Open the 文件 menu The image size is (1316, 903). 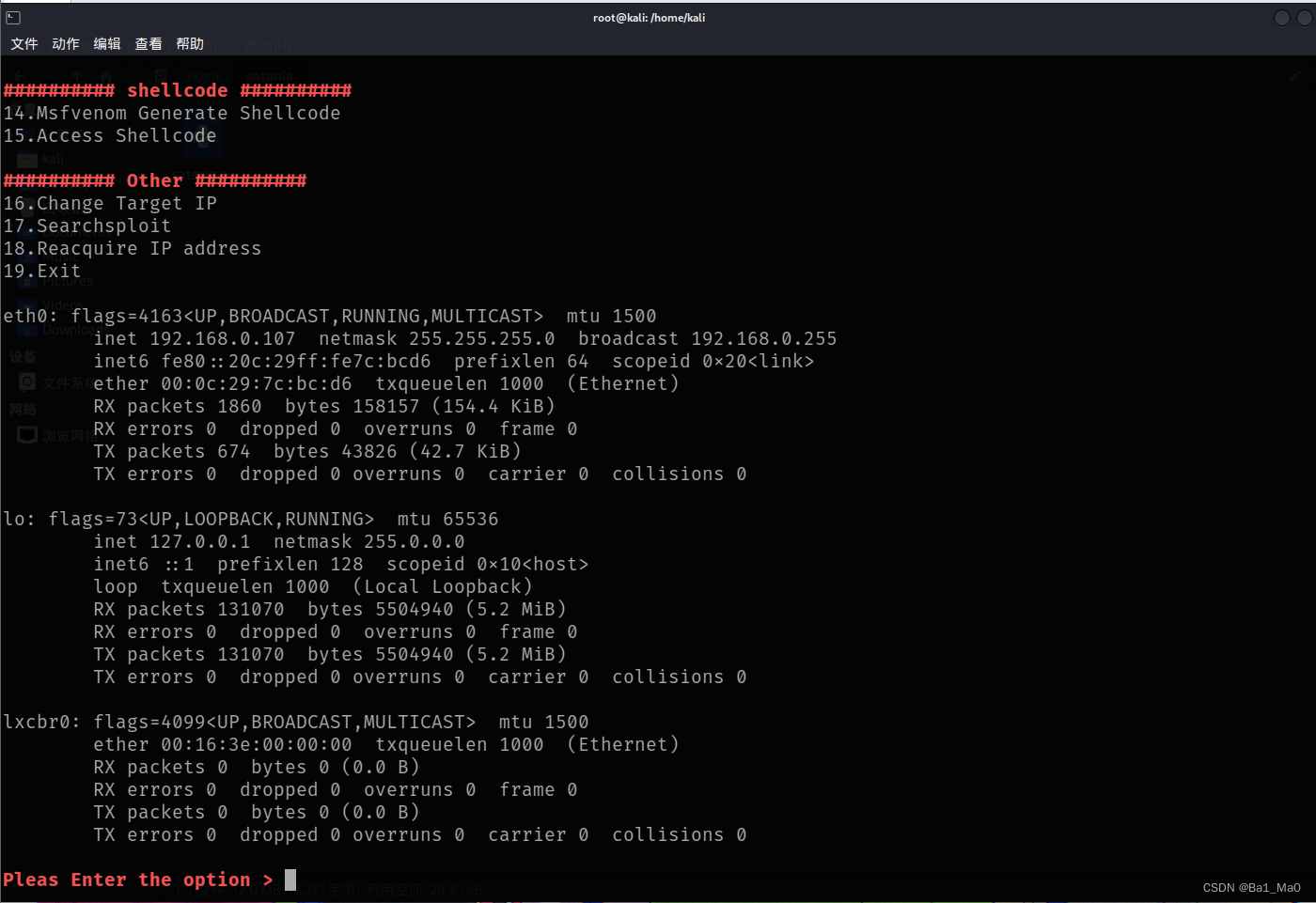pos(24,44)
